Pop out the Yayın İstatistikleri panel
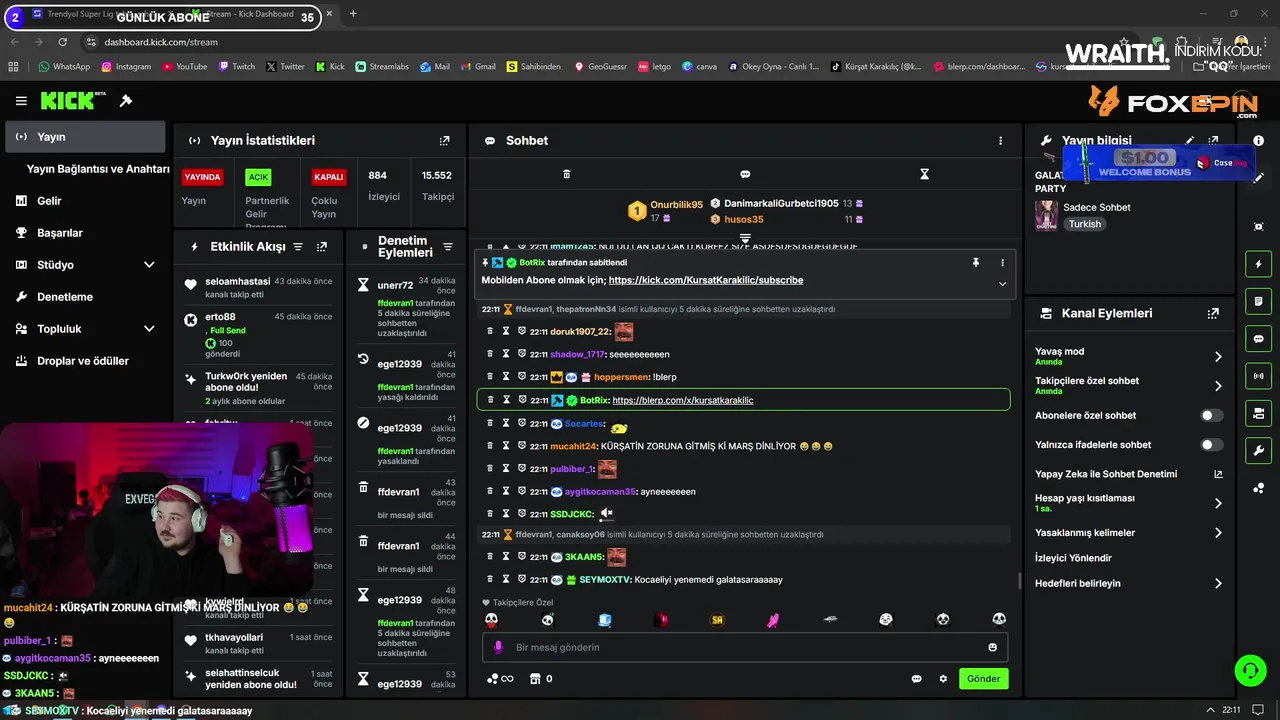Image resolution: width=1280 pixels, height=720 pixels. pyautogui.click(x=445, y=141)
